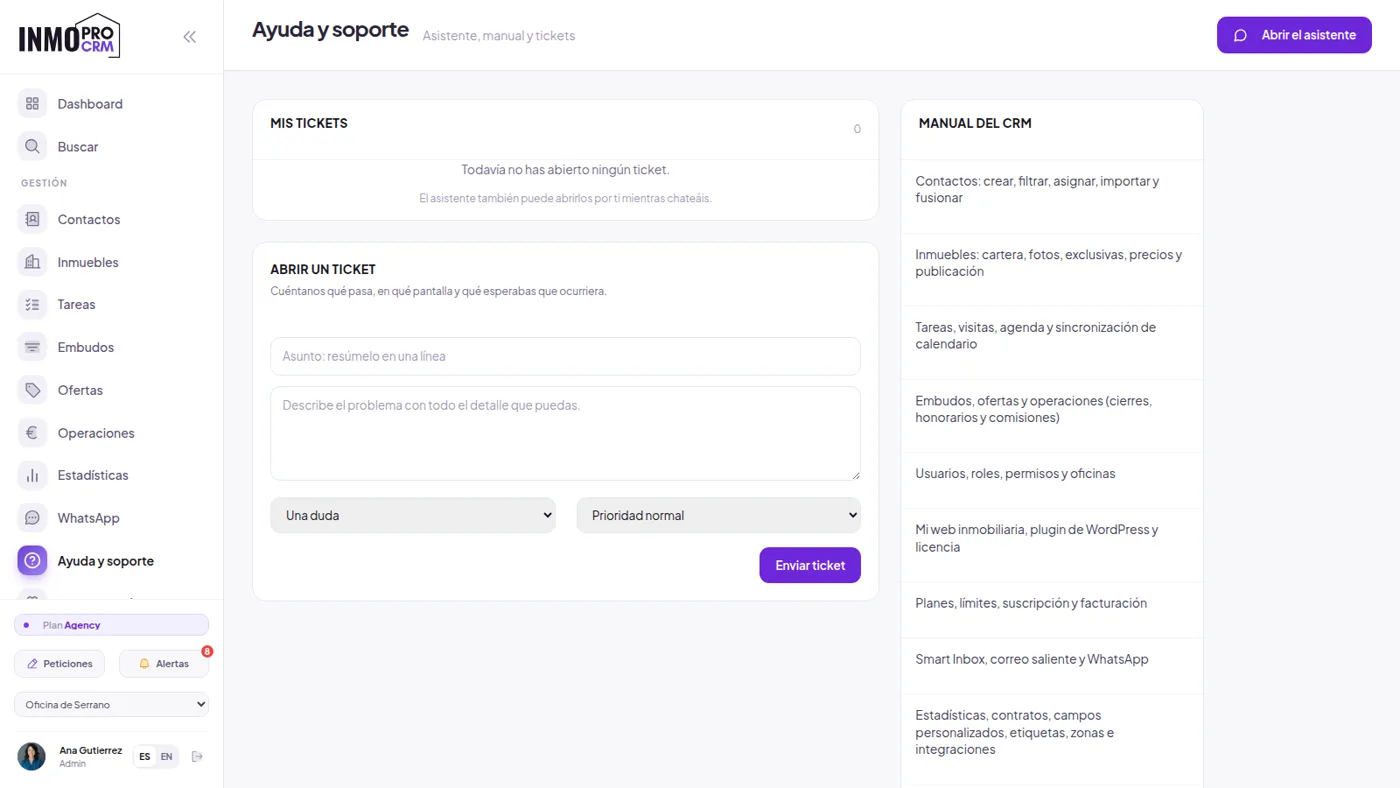Submit with Enviar ticket button
The height and width of the screenshot is (788, 1400).
810,565
